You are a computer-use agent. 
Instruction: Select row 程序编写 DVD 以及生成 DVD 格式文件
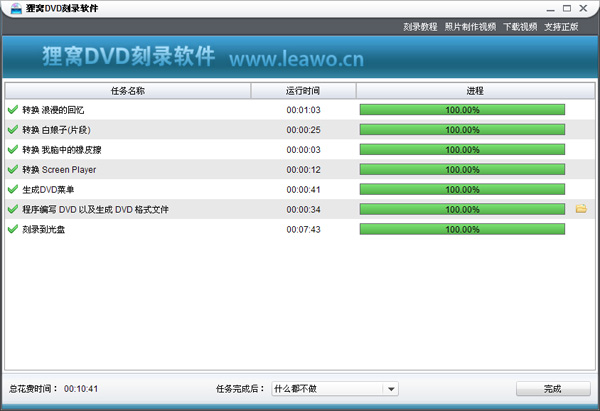pyautogui.click(x=300, y=209)
